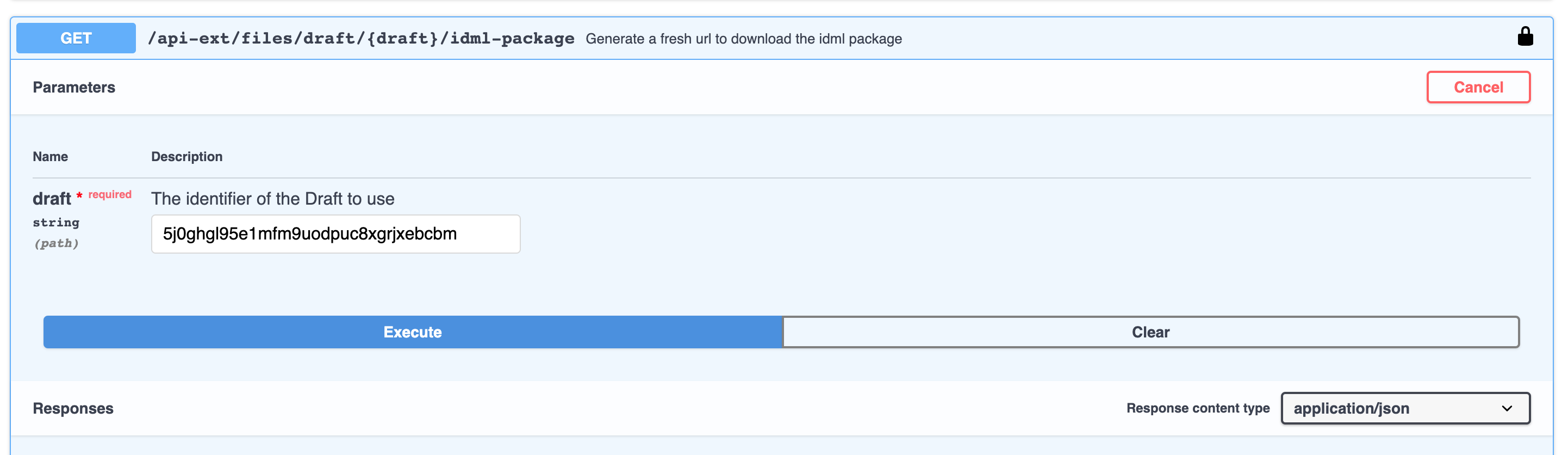Click the /api-ext/files/draft/{draft}/idml-package path

tap(360, 39)
